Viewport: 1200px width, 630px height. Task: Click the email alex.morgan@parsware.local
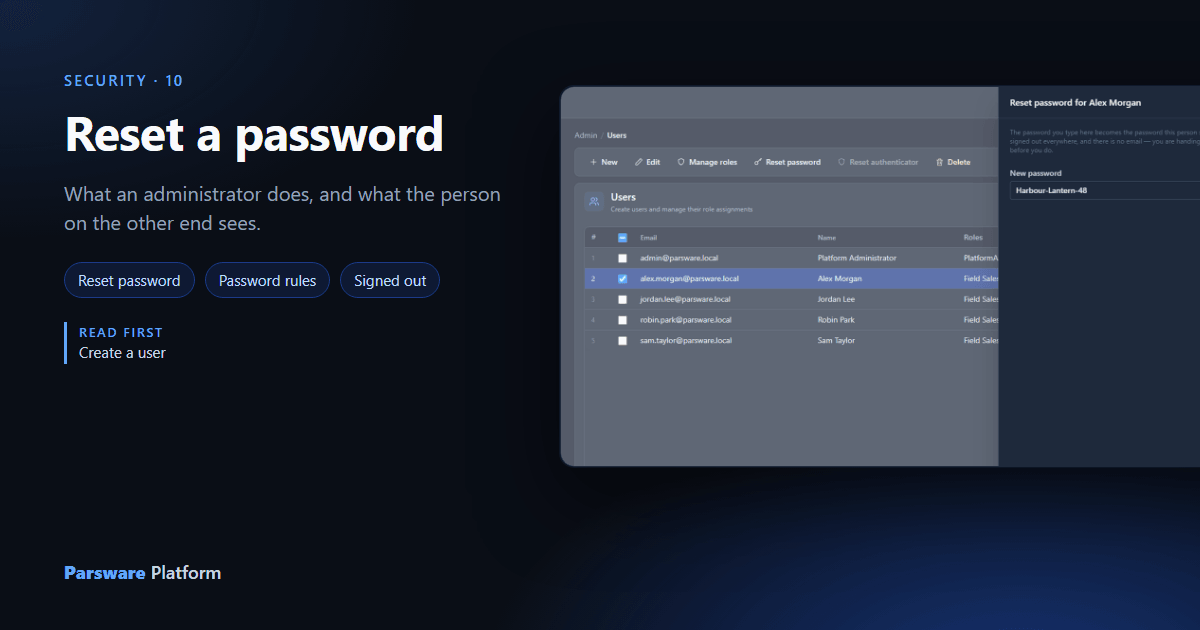689,279
